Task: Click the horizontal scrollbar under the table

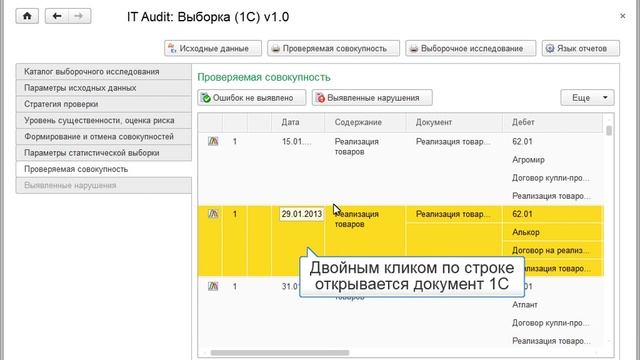Action: pos(280,353)
